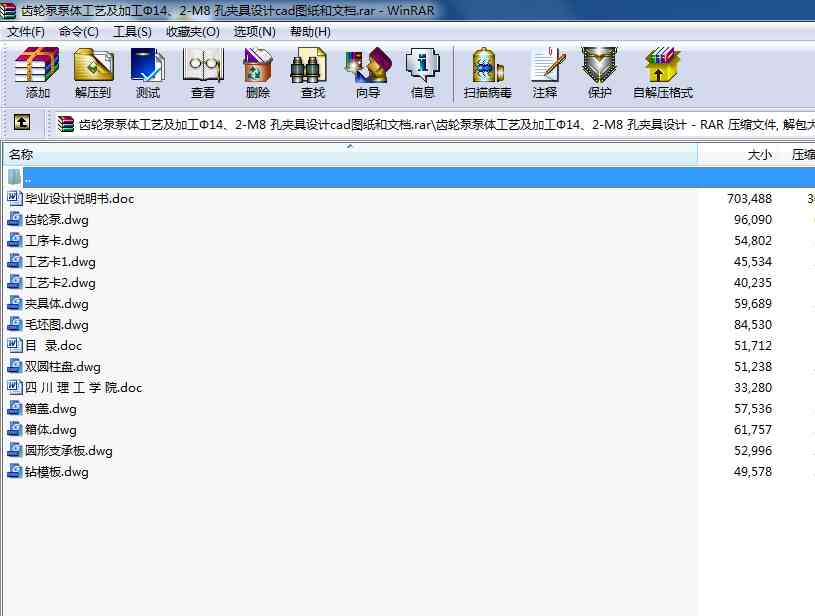This screenshot has height=616, width=815.
Task: Select the 齿轮泵.dwg file
Action: tap(57, 220)
